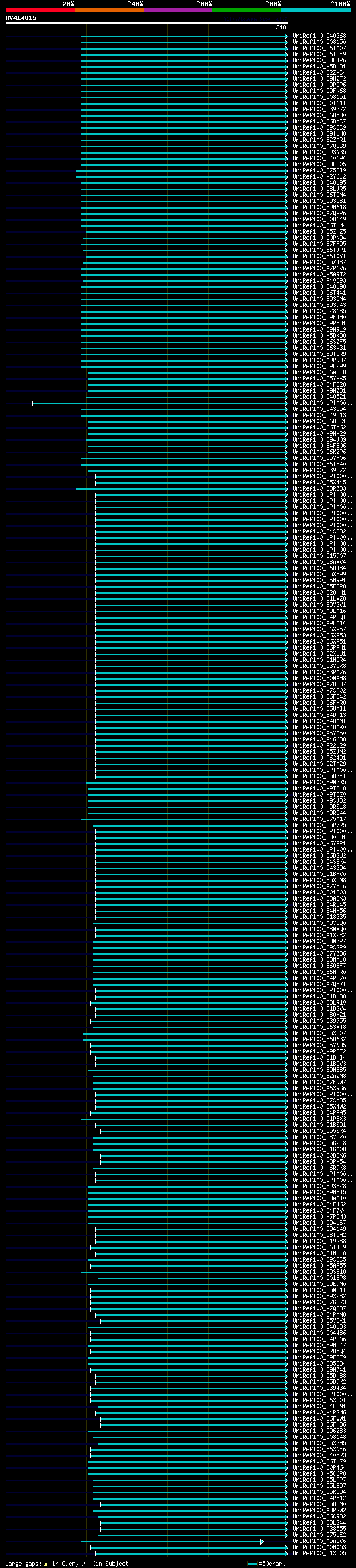Screen dimensions: 356x1568
Task: Select hit label UniRef100_P28185
Action: (x=319, y=311)
